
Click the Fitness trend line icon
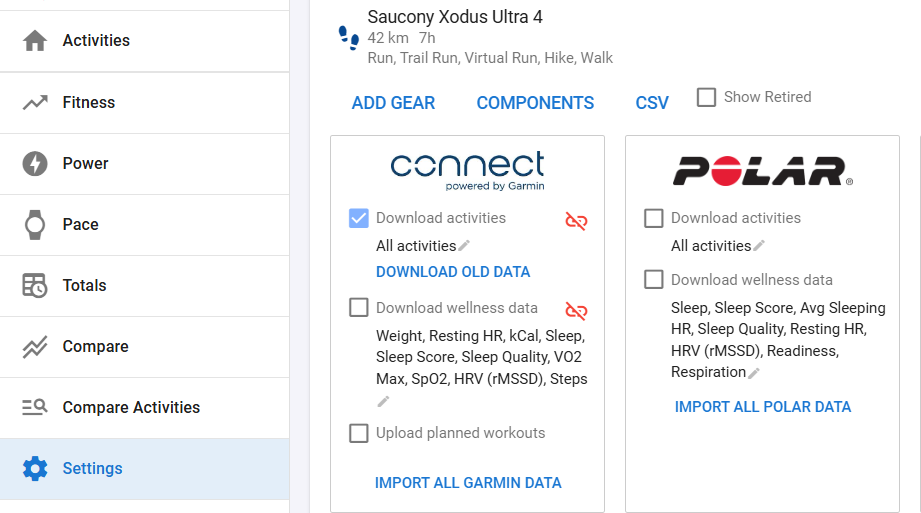click(35, 102)
